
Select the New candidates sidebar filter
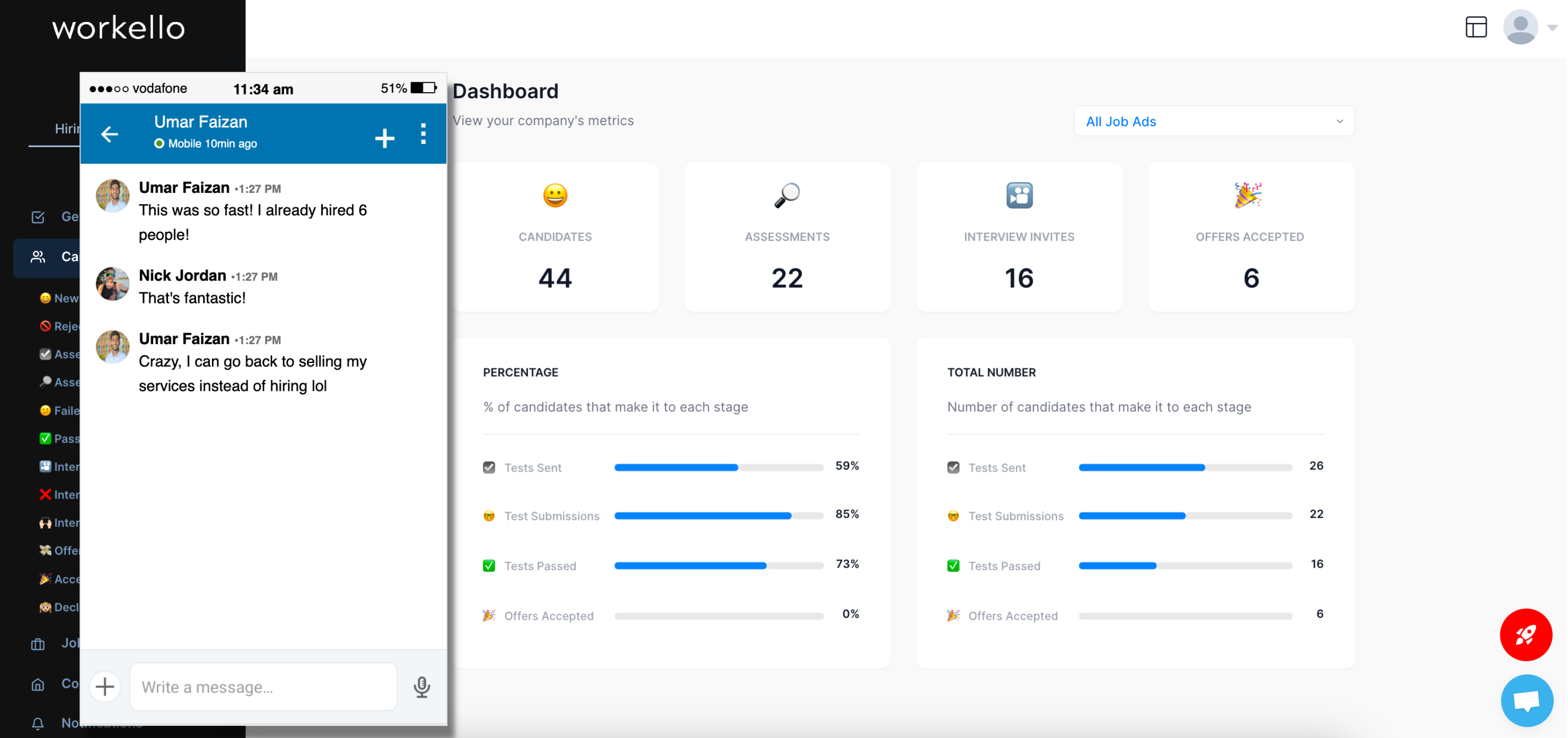tap(59, 298)
